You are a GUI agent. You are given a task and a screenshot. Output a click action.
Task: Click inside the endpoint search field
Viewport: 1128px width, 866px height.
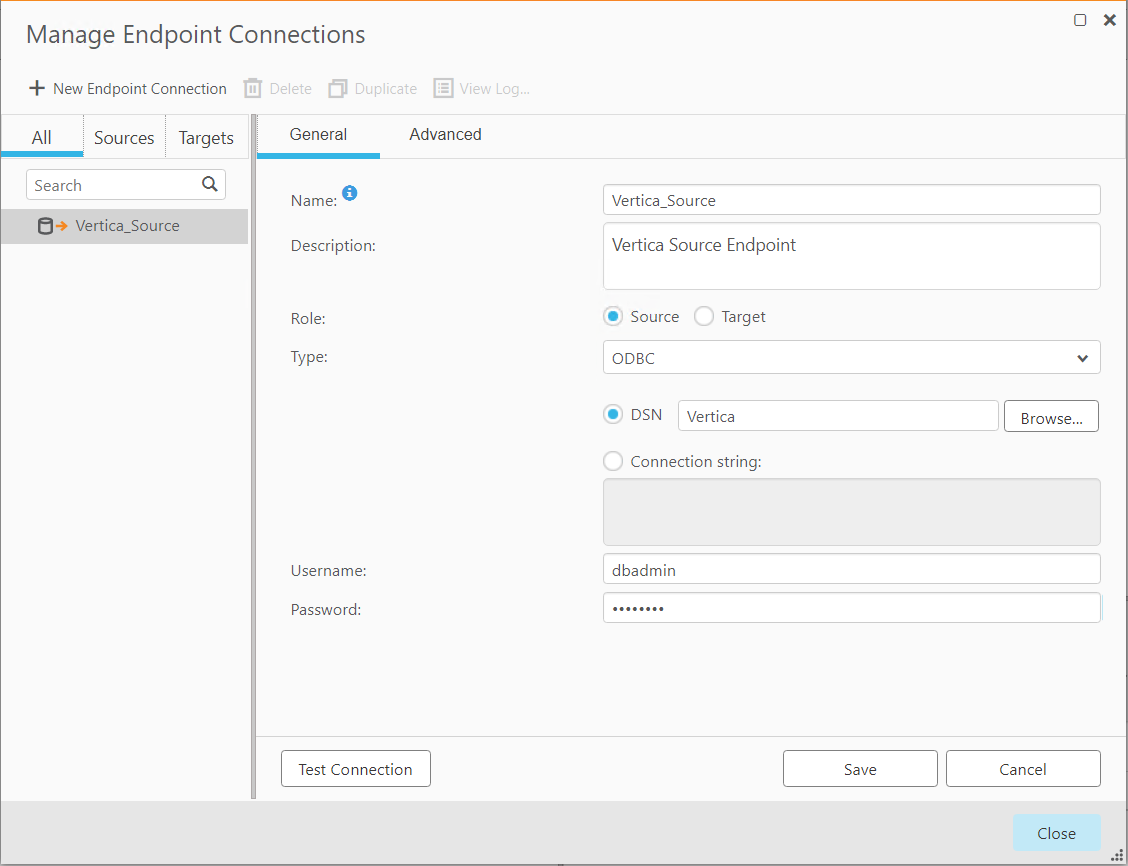click(110, 185)
